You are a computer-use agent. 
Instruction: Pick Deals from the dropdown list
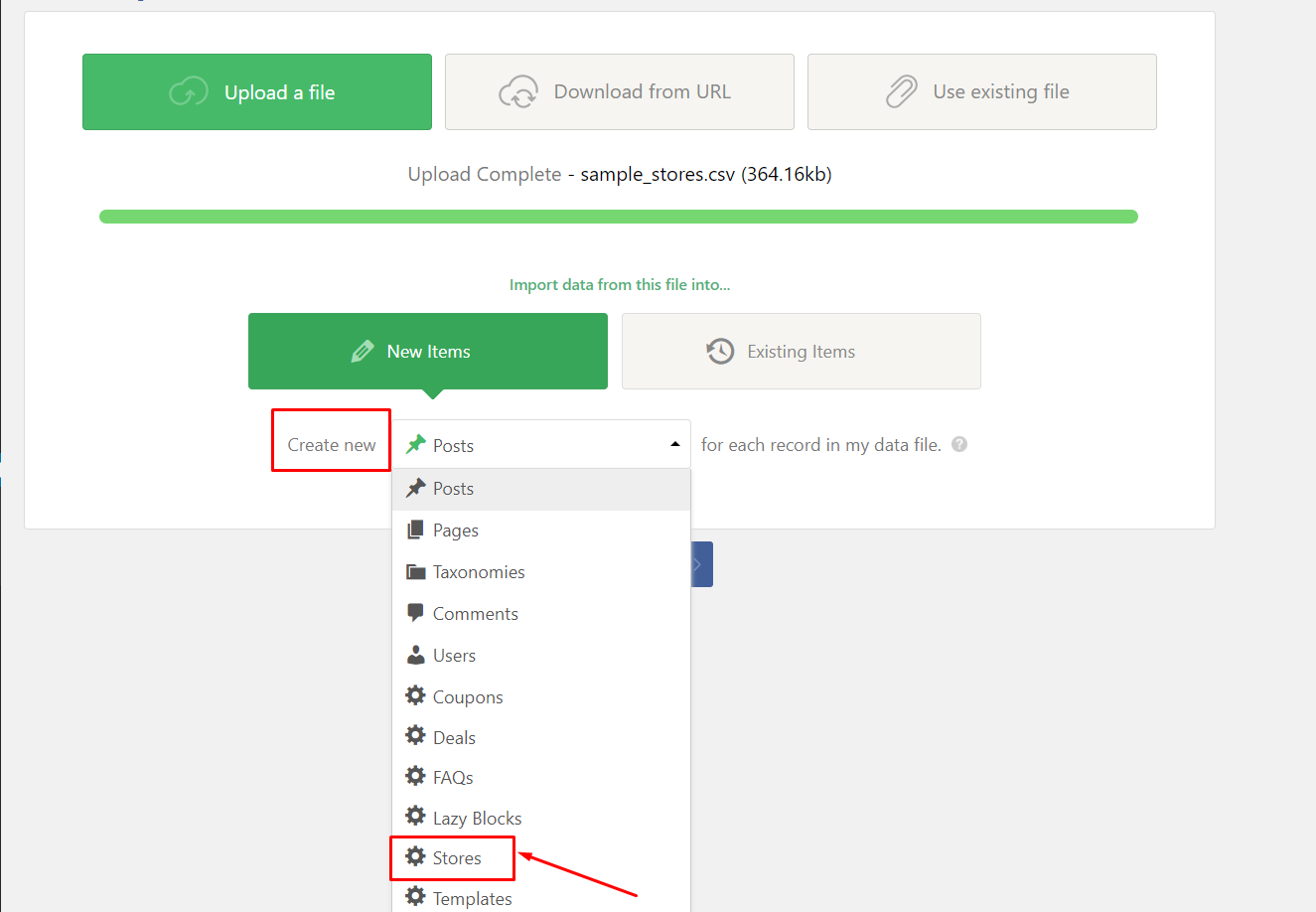tap(454, 738)
